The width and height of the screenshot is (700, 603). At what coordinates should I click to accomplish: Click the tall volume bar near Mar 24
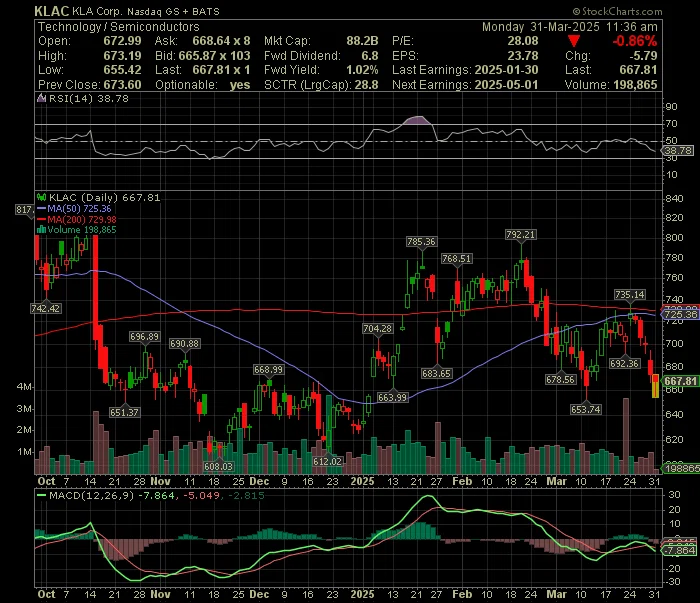(x=625, y=436)
